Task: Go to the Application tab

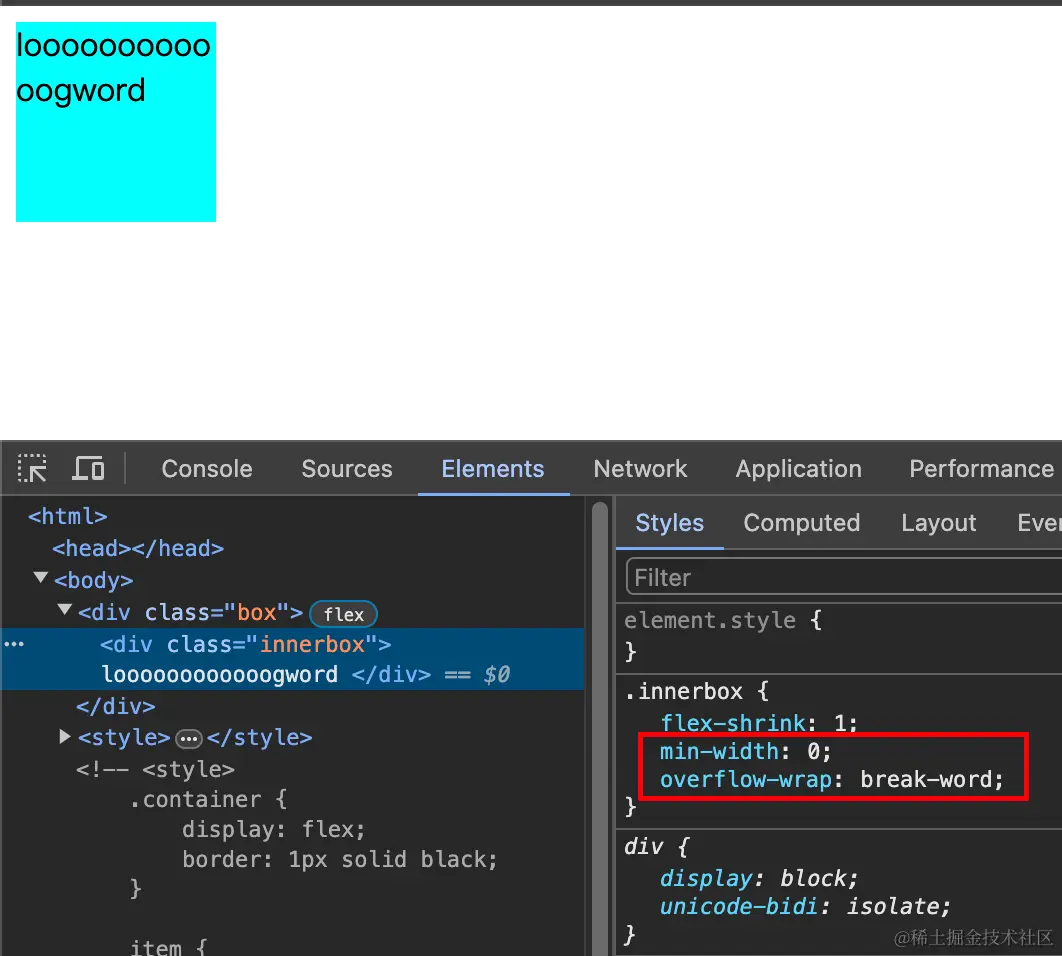Action: click(x=799, y=469)
